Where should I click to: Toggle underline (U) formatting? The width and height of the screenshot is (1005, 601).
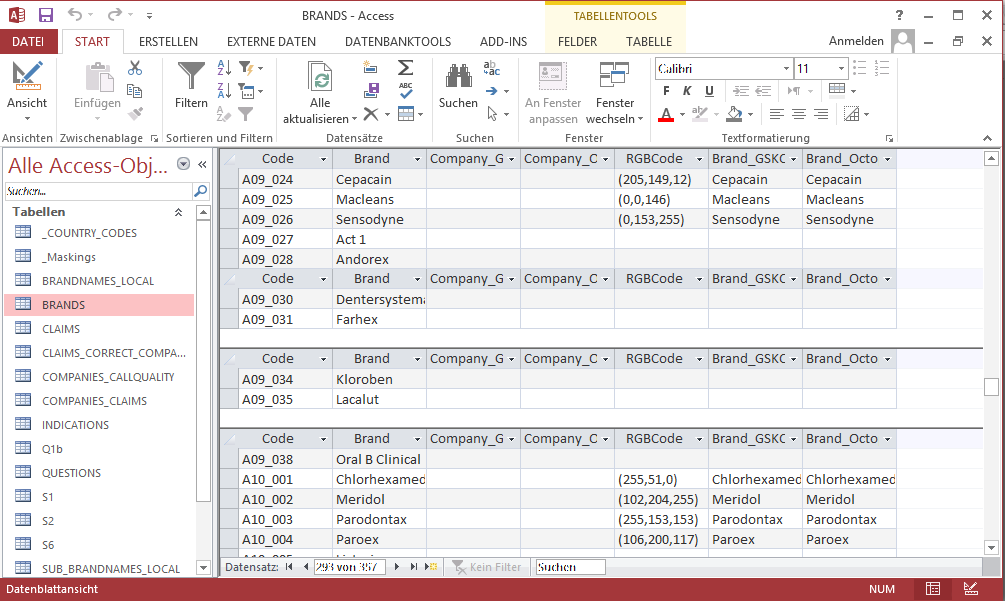pyautogui.click(x=709, y=91)
